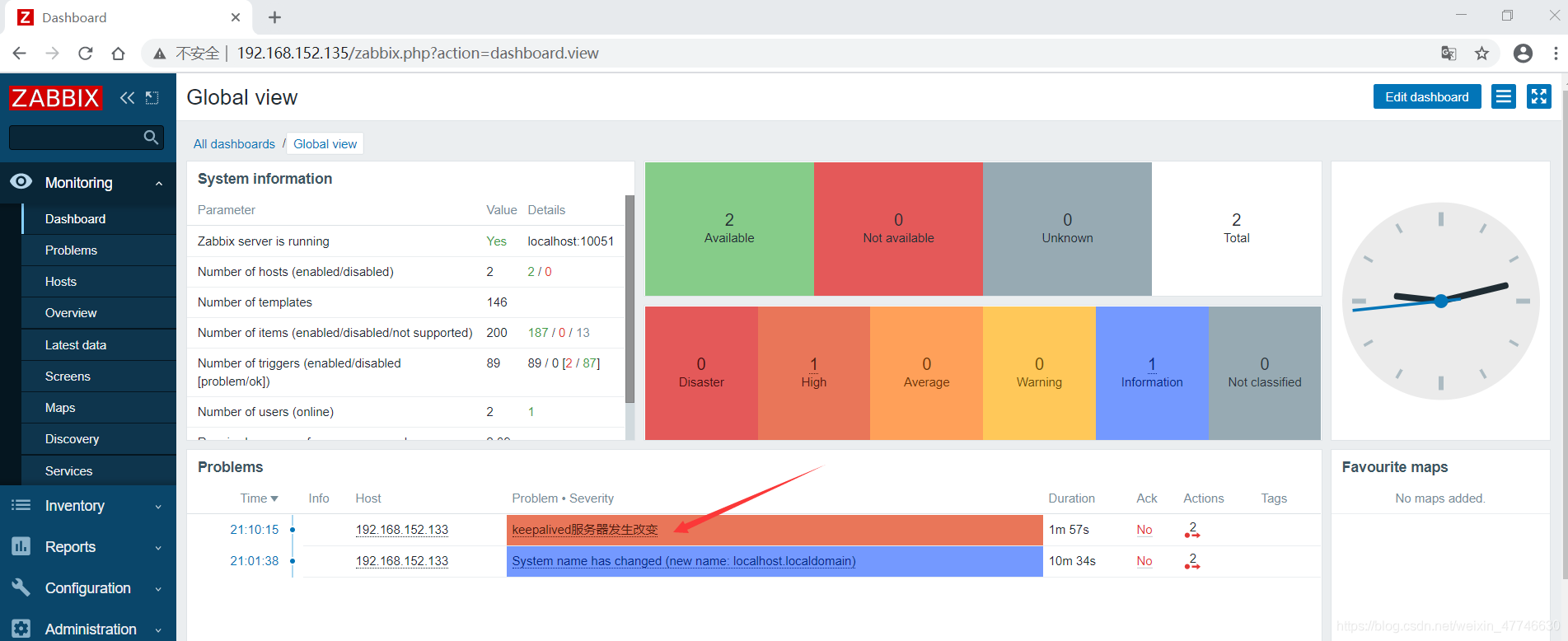Open the browser profile avatar icon
The width and height of the screenshot is (1568, 641).
(1524, 54)
